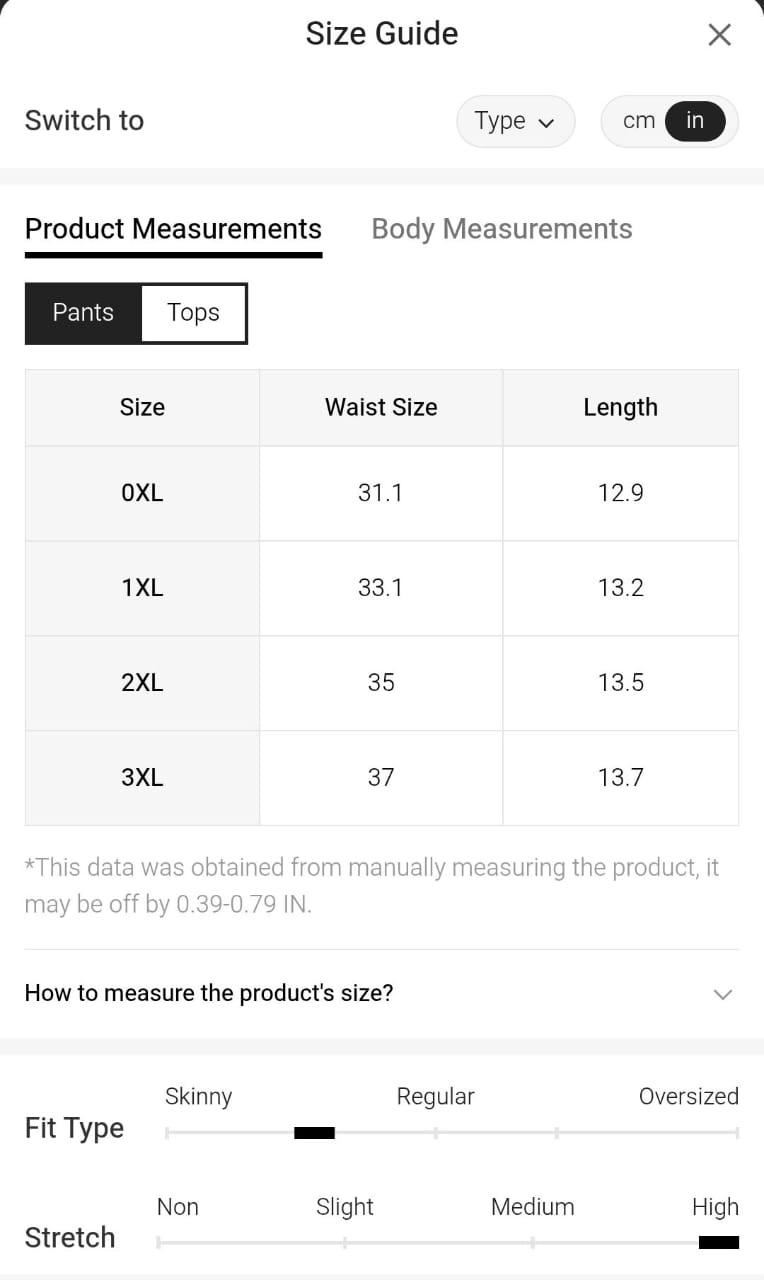Click the Waist Size column header
764x1280 pixels.
381,408
